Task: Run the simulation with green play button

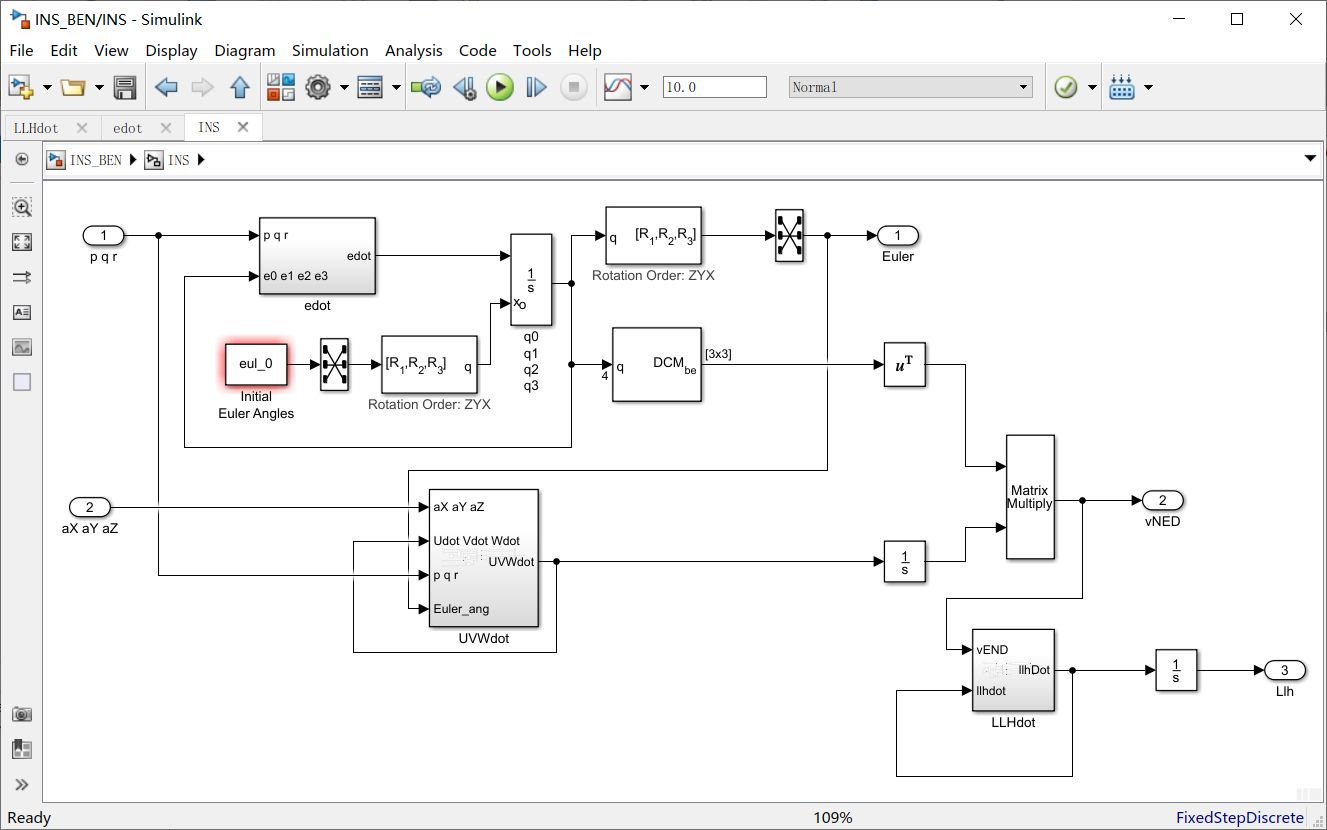Action: [x=500, y=87]
